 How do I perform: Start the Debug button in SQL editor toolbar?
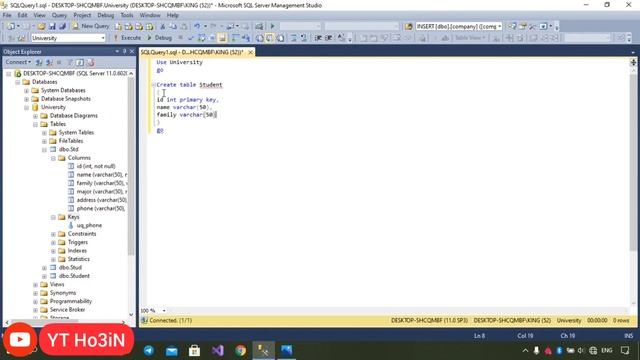[159, 38]
